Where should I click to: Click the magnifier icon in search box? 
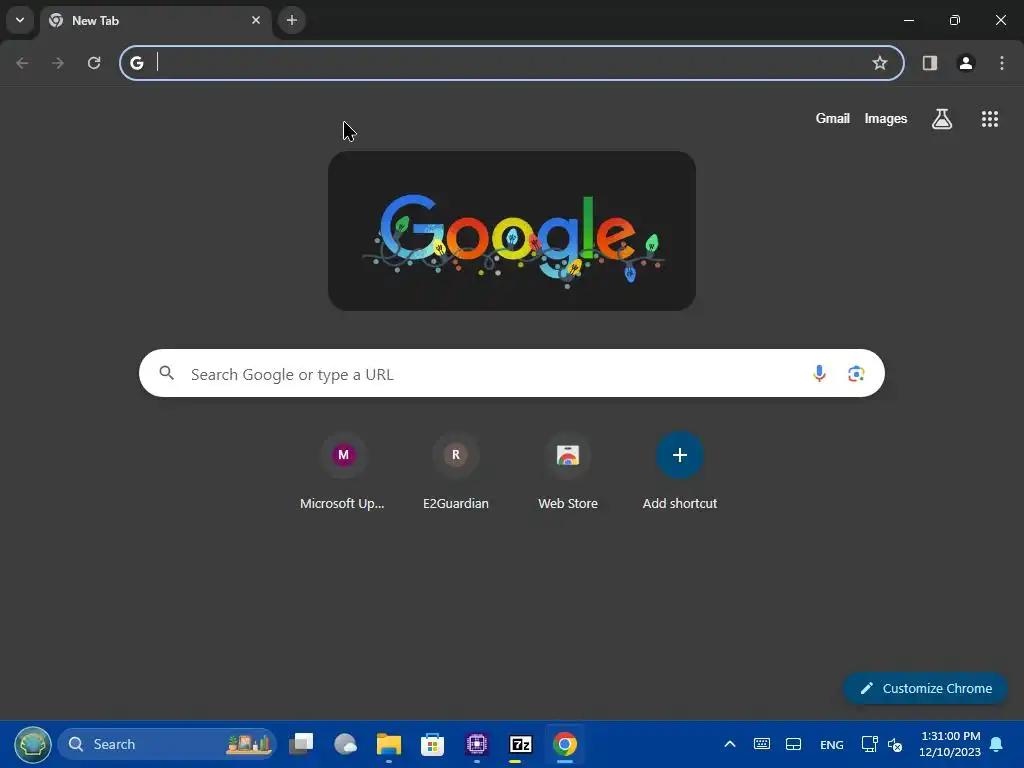pos(167,373)
